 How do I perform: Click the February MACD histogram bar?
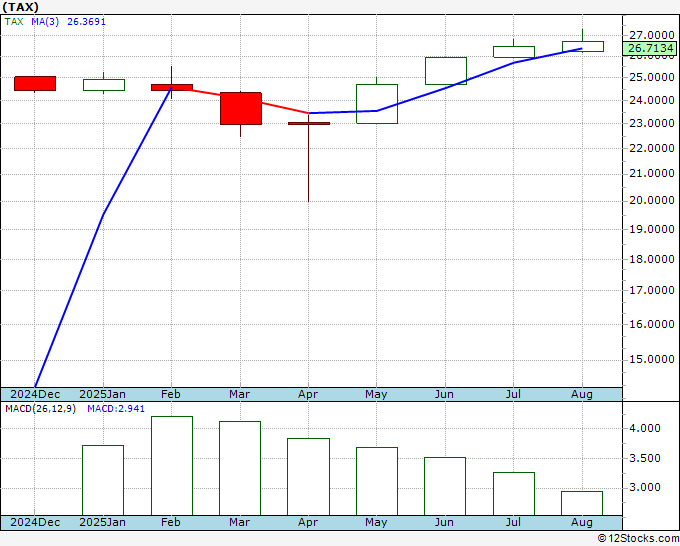pyautogui.click(x=172, y=466)
